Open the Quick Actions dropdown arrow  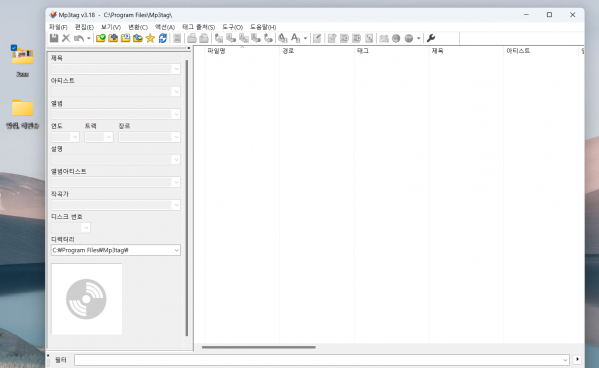tap(305, 38)
